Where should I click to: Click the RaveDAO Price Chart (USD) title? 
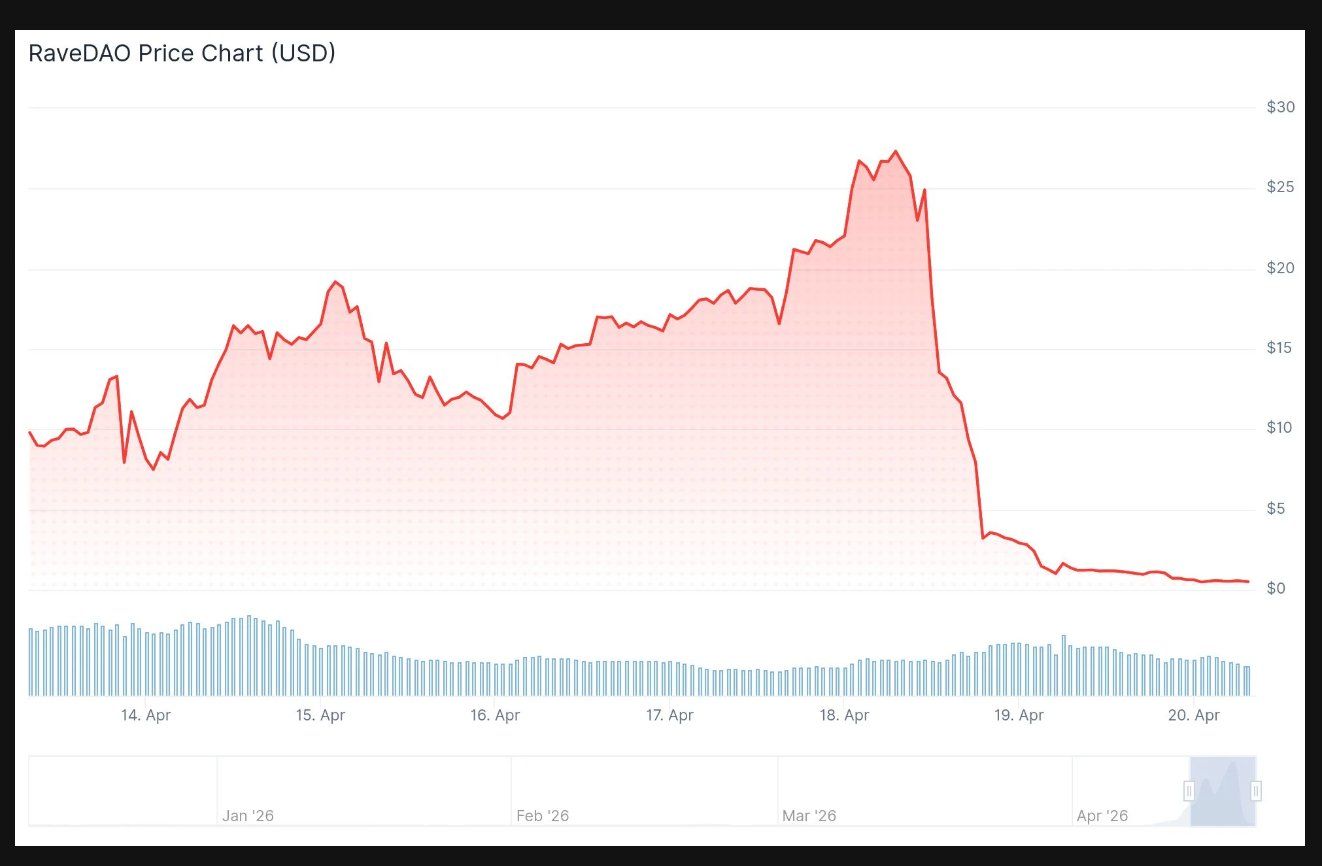pyautogui.click(x=182, y=54)
